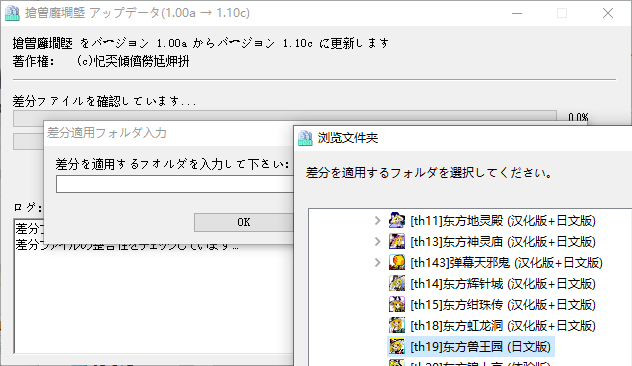Click the 浏览文件夹 title text
This screenshot has height=366, width=632.
(348, 138)
